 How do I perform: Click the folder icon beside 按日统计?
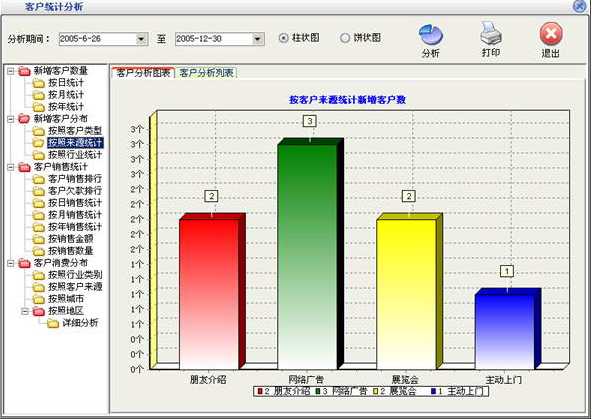(x=39, y=83)
